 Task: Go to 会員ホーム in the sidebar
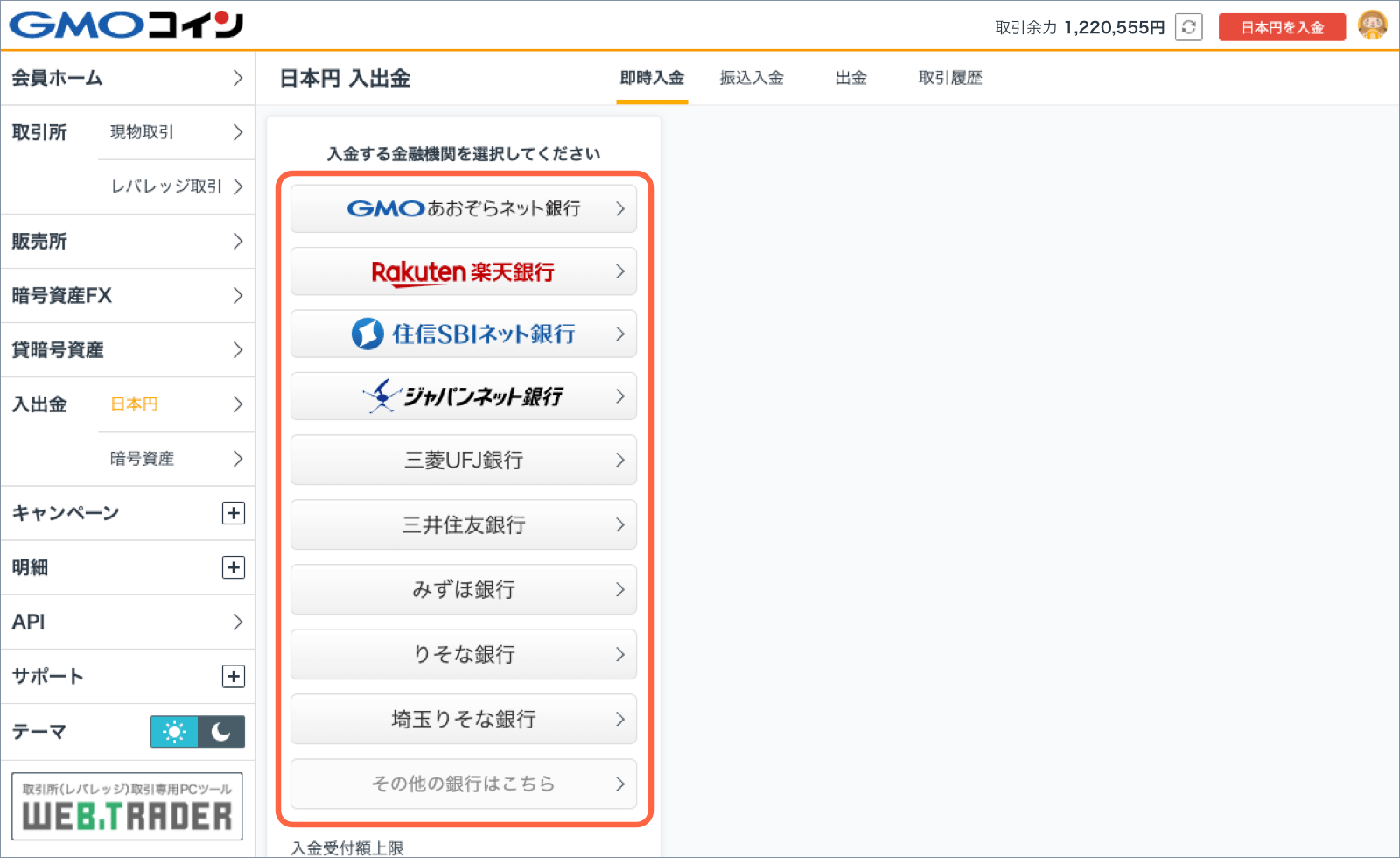tap(128, 78)
